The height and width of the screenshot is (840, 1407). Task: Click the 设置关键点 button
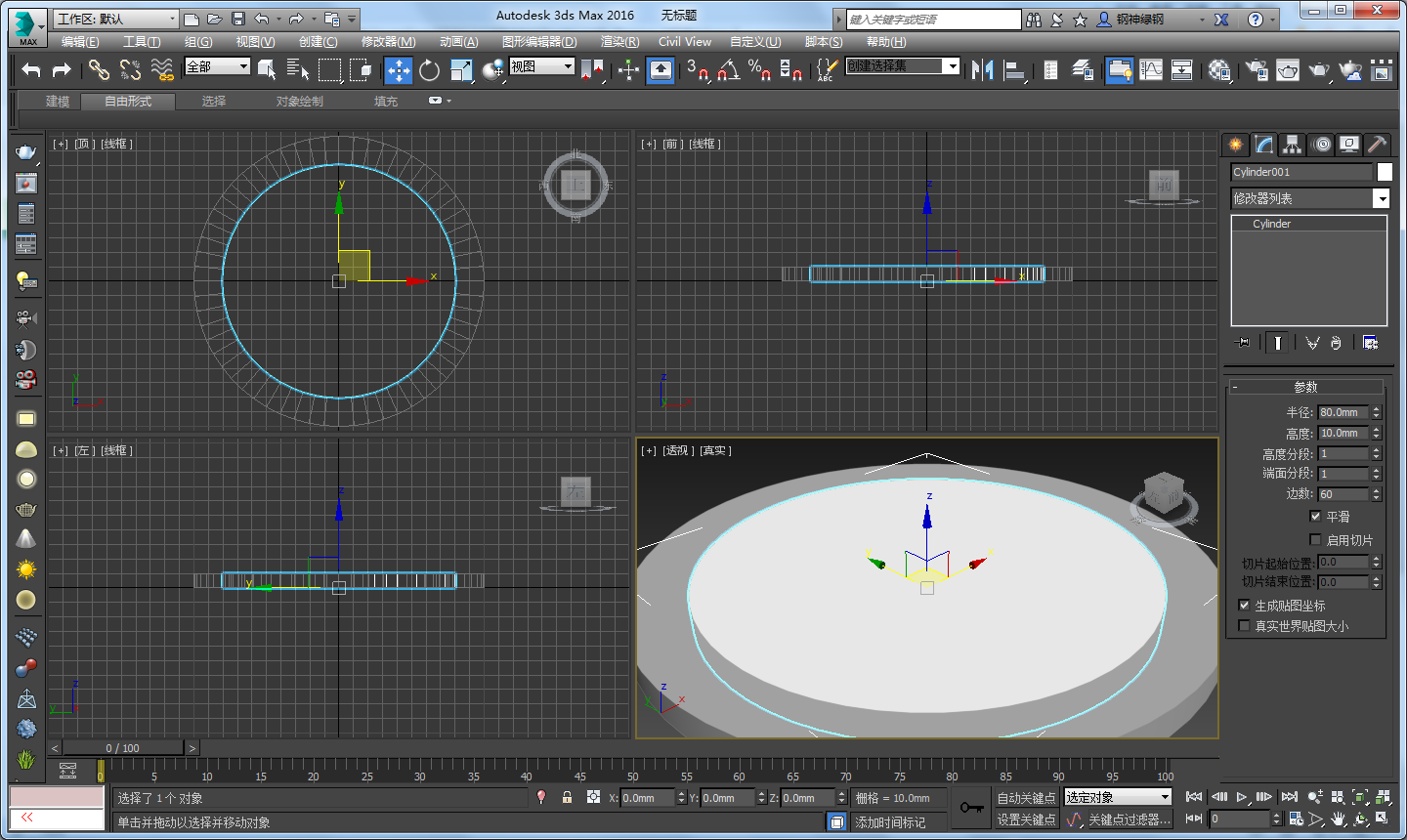tap(1026, 819)
